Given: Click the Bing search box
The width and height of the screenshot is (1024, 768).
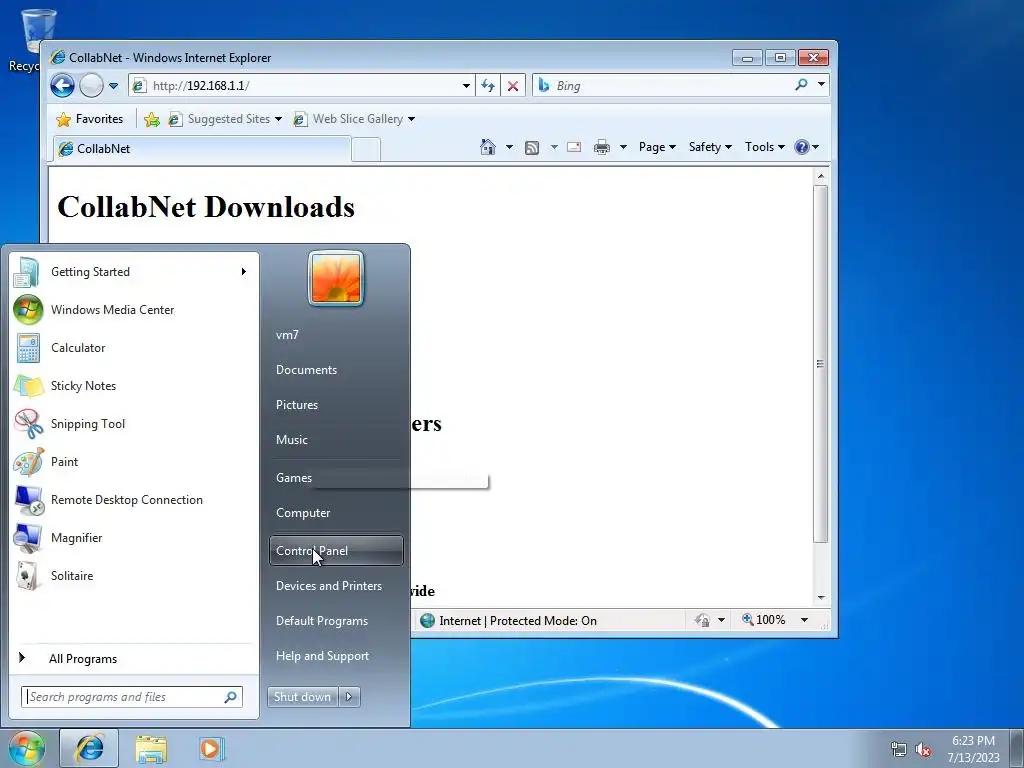Looking at the screenshot, I should (x=663, y=86).
